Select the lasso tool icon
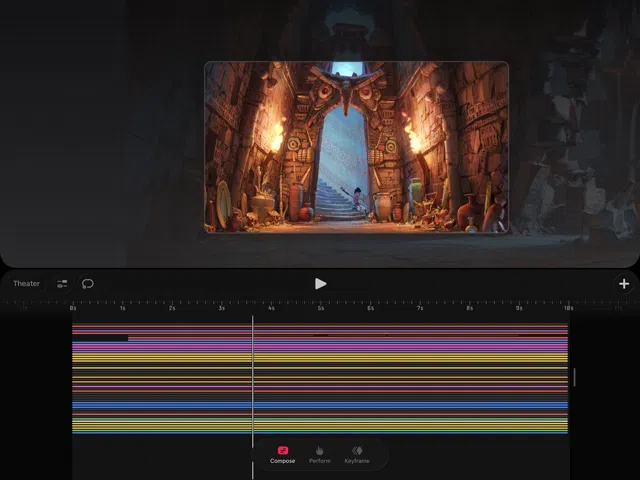Viewport: 640px width, 480px height. (x=88, y=284)
